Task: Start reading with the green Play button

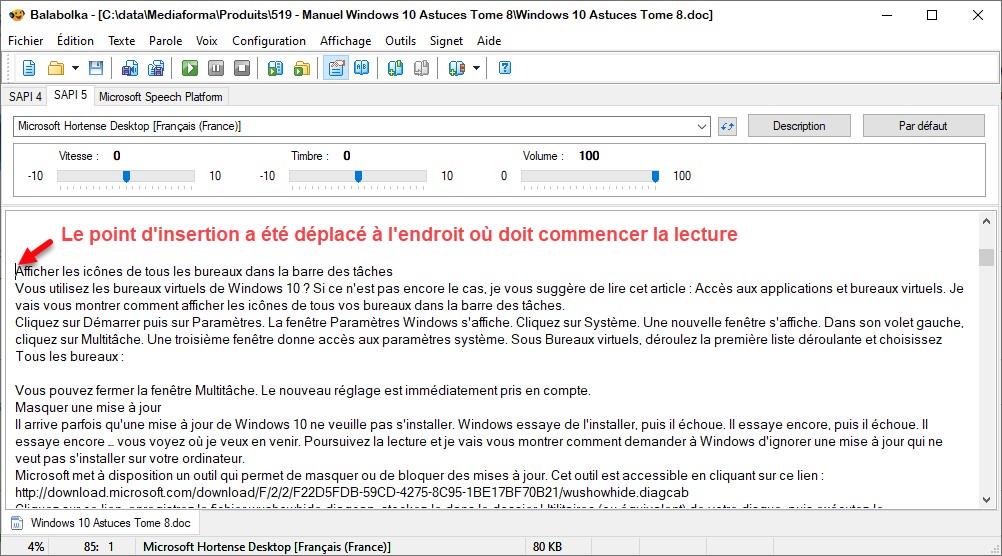Action: coord(190,68)
